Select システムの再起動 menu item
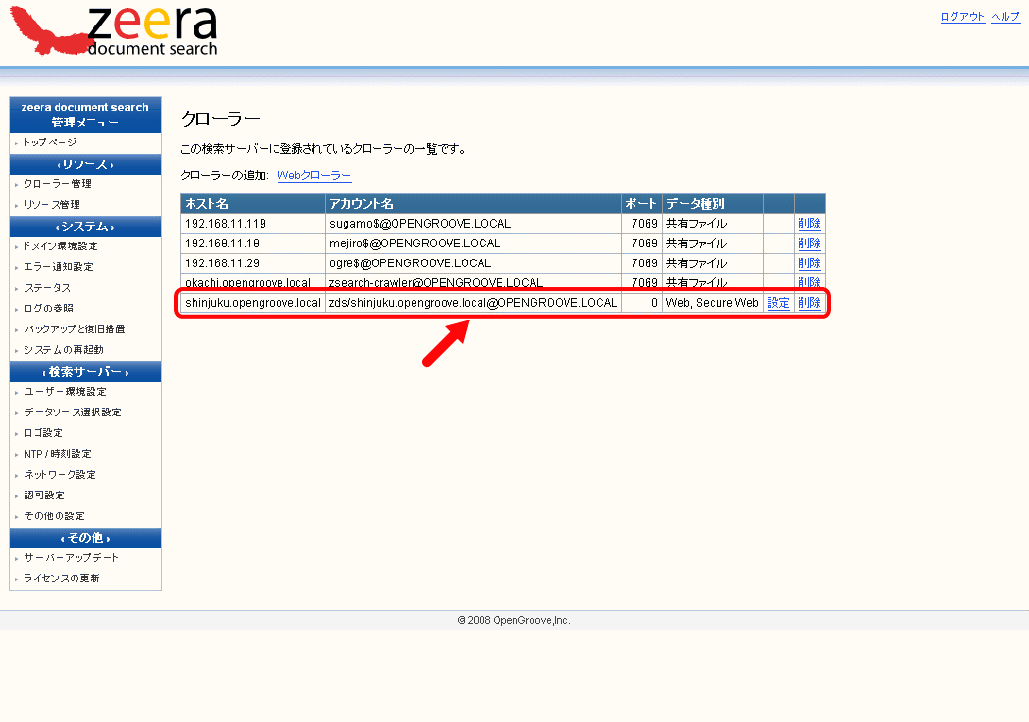The height and width of the screenshot is (722, 1029). pos(64,350)
